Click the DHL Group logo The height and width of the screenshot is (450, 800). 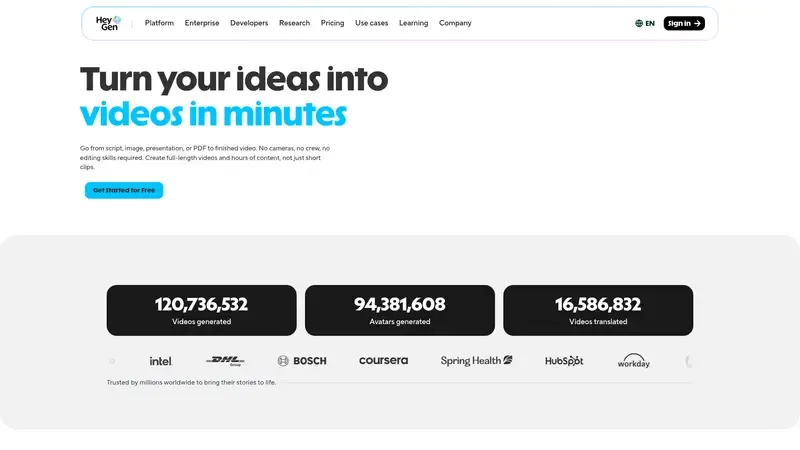(225, 360)
